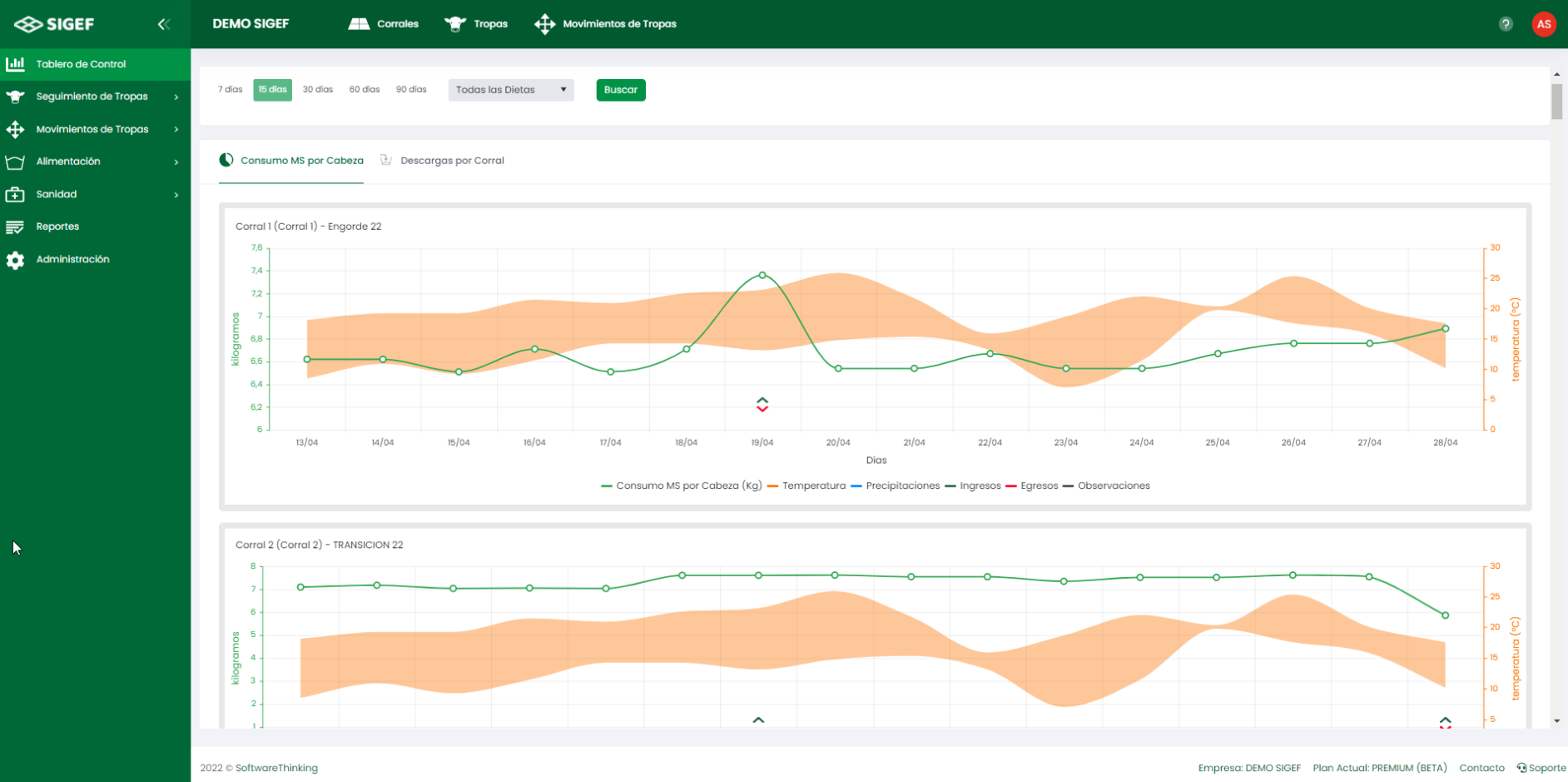Open the Contacto link in footer
The image size is (1568, 782).
click(1481, 768)
